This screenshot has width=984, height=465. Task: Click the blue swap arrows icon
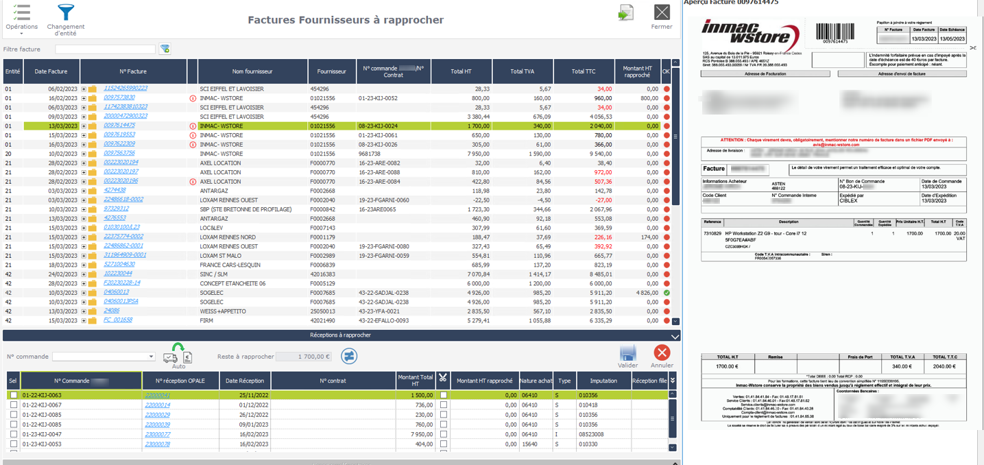pos(349,357)
